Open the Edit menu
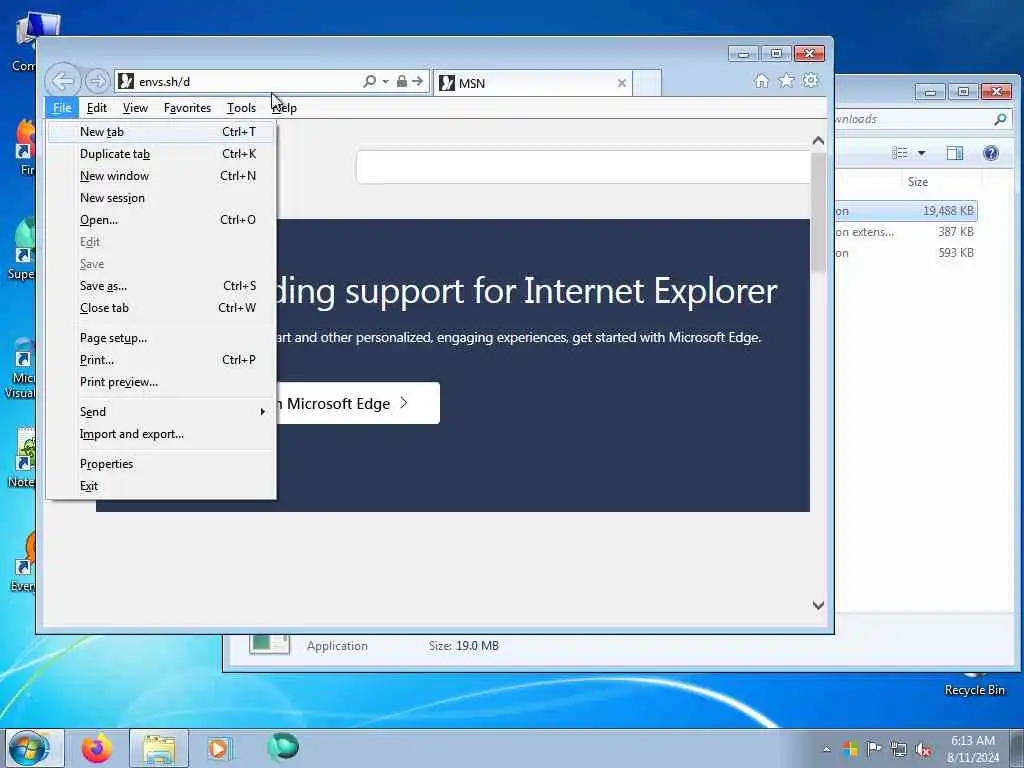The image size is (1024, 768). 97,108
